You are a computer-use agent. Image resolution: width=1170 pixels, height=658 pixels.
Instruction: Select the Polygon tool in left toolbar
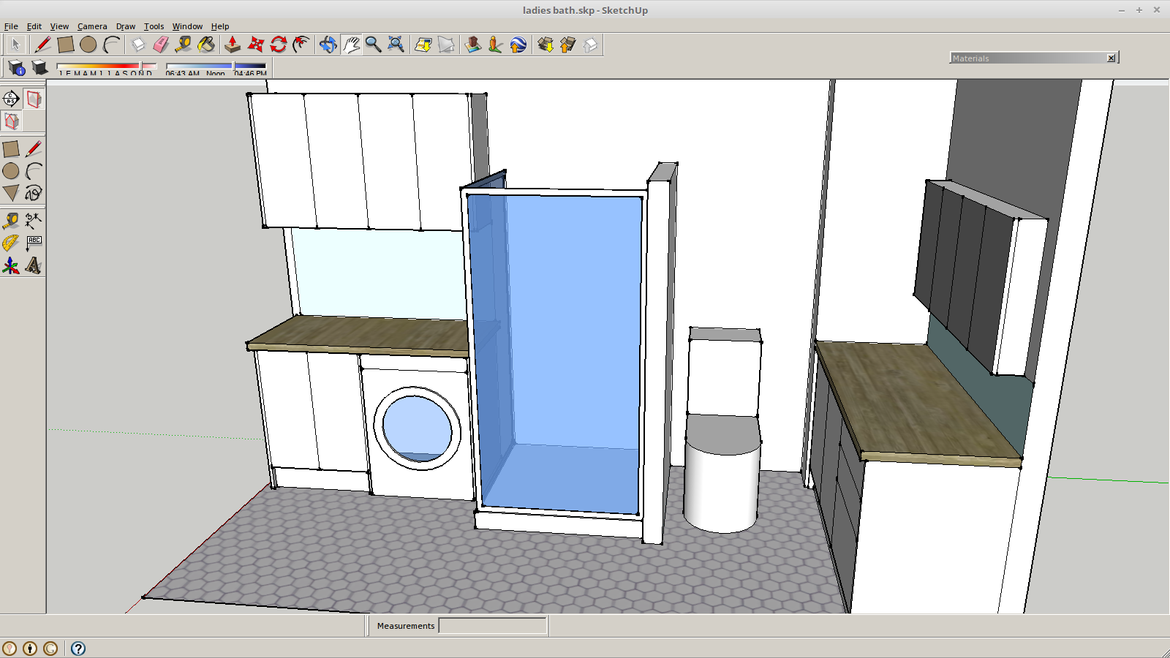[x=11, y=193]
